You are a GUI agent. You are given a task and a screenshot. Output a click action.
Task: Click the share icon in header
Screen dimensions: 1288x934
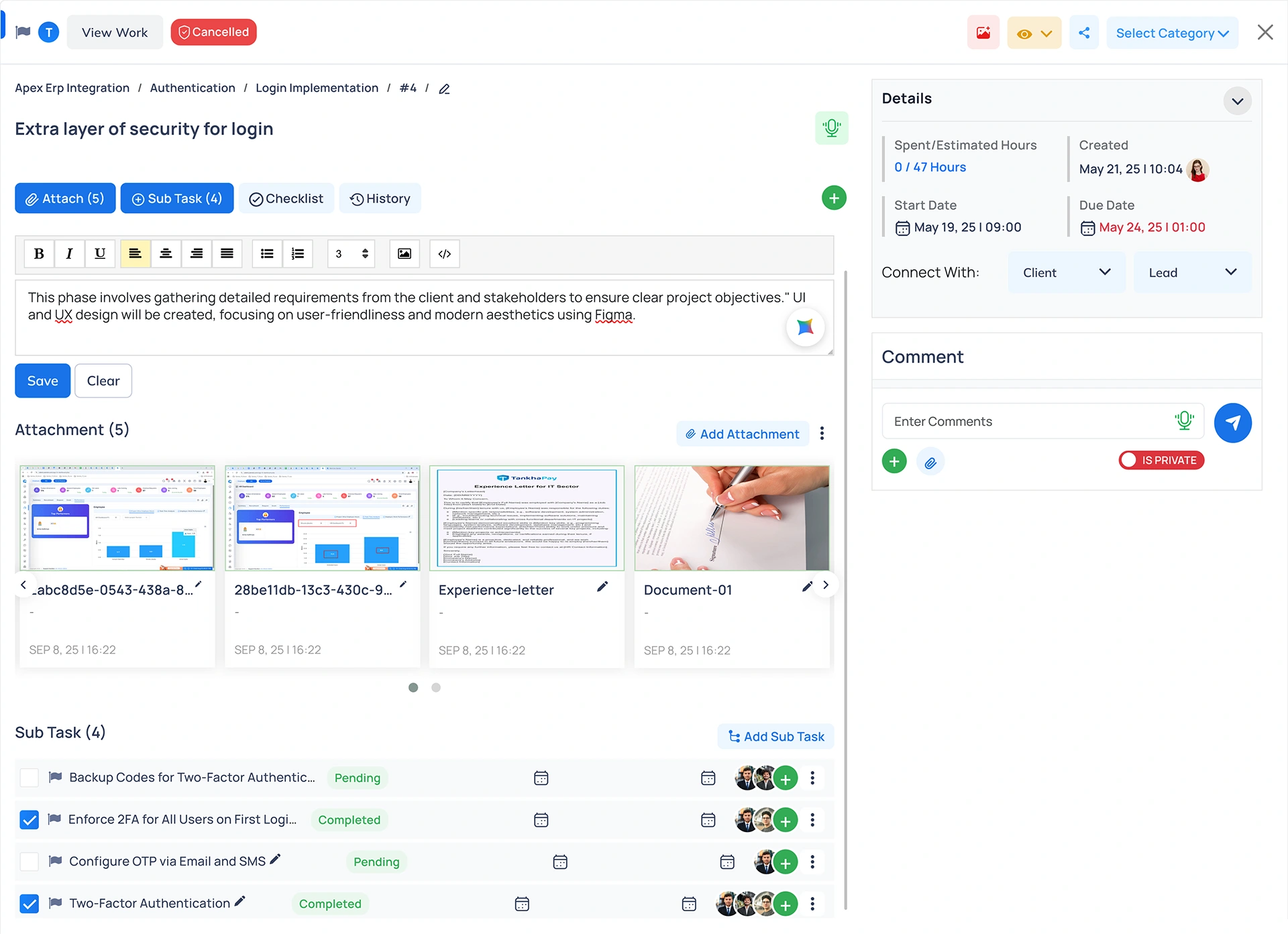[1083, 33]
